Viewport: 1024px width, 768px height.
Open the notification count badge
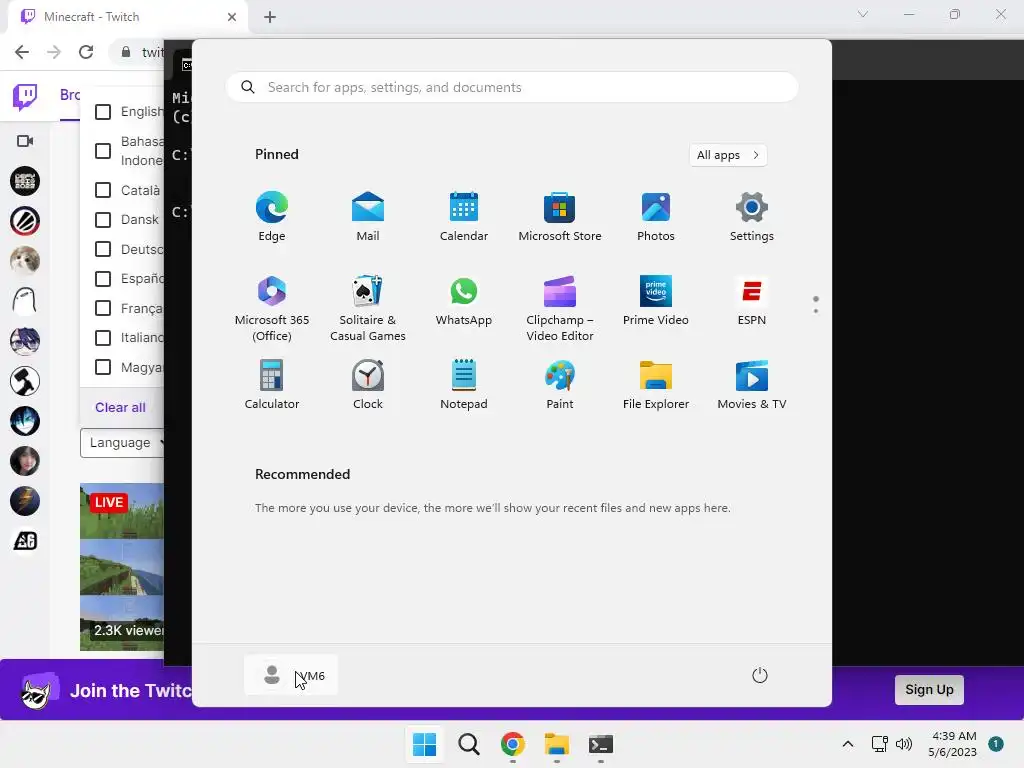[996, 744]
